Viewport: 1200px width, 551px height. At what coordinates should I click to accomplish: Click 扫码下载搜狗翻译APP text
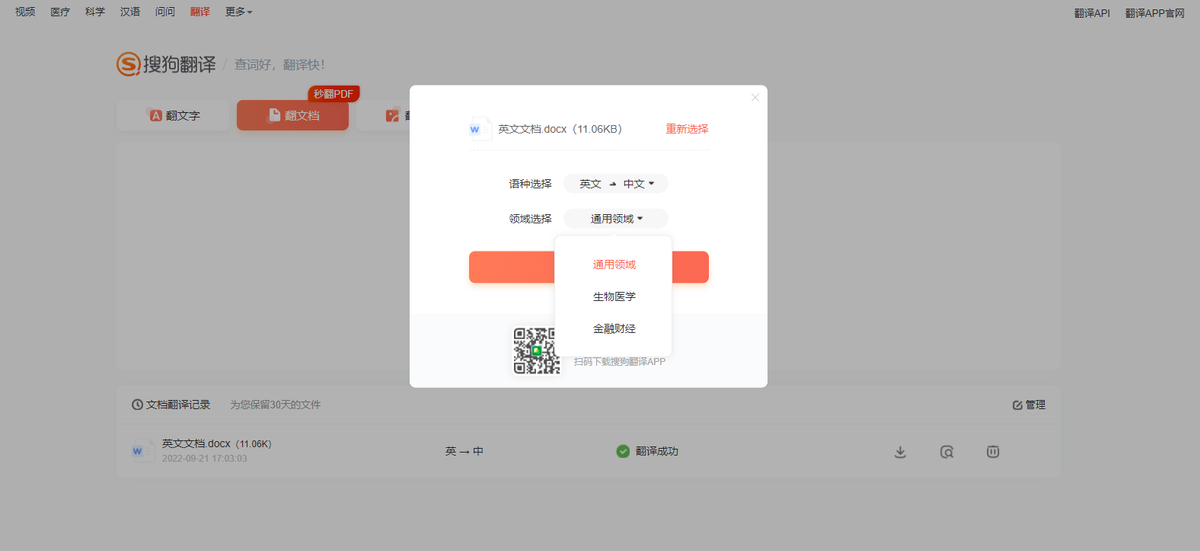(620, 361)
